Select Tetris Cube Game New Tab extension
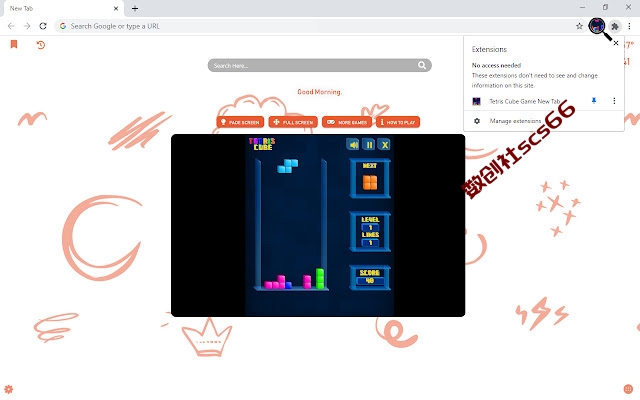640x400 pixels. [x=524, y=101]
